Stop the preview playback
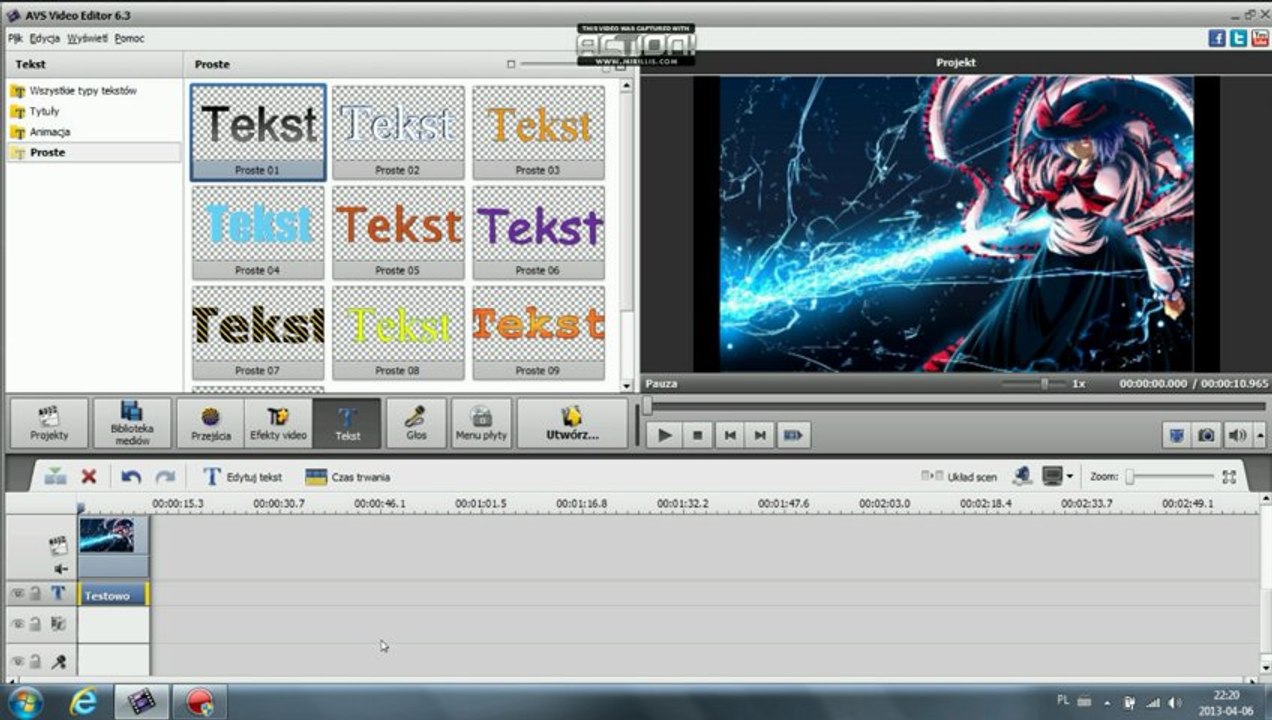This screenshot has width=1272, height=720. 697,435
